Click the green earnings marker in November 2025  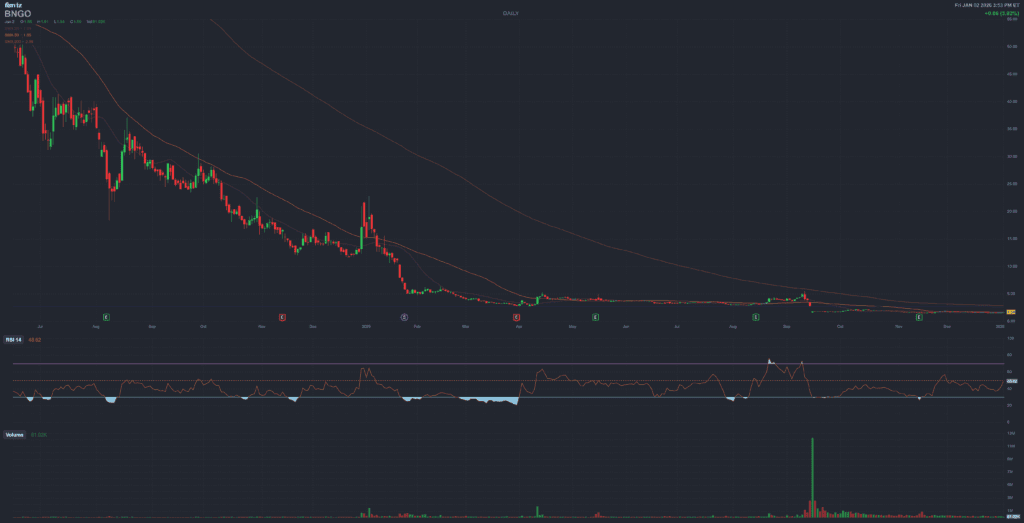click(x=918, y=317)
